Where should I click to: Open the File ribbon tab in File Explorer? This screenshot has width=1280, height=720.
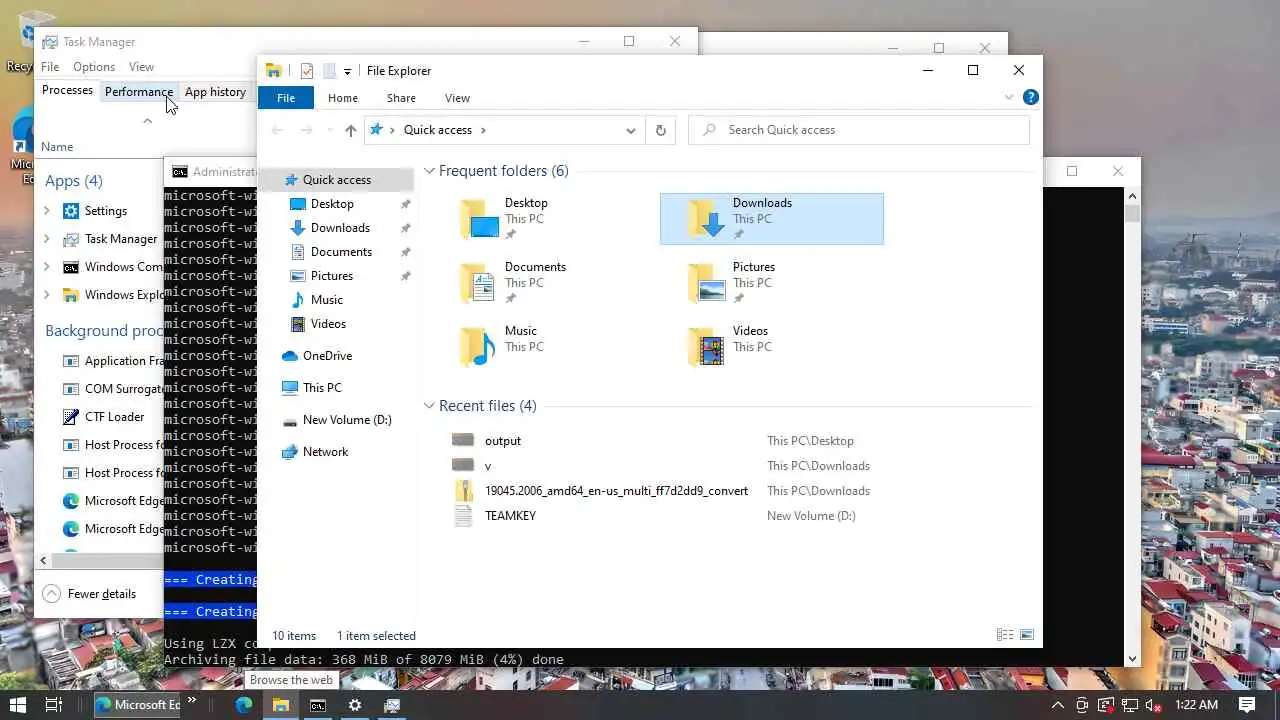[x=286, y=98]
